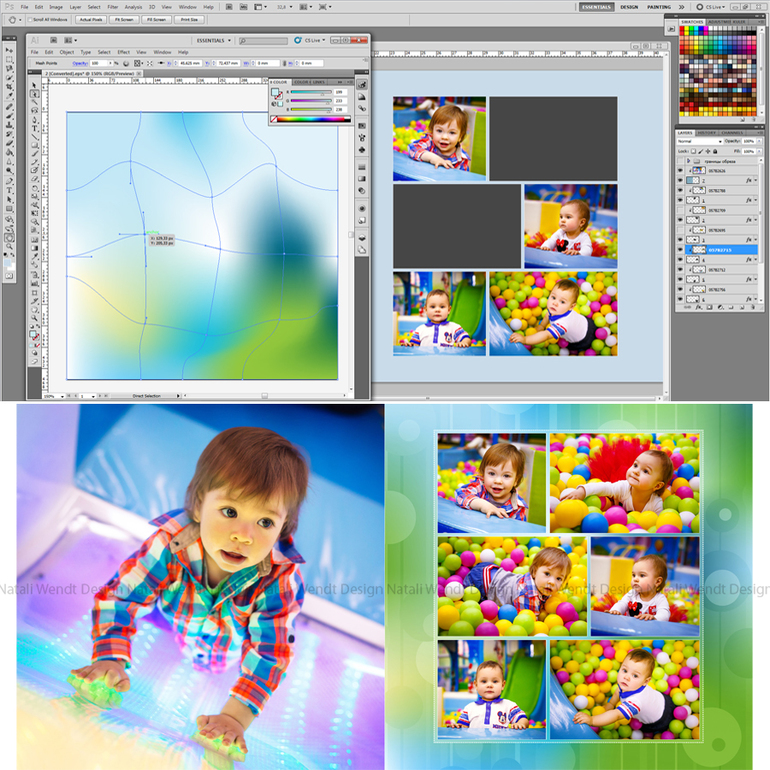Expand the top layer group folder
Screen dimensions: 770x770
pyautogui.click(x=689, y=160)
